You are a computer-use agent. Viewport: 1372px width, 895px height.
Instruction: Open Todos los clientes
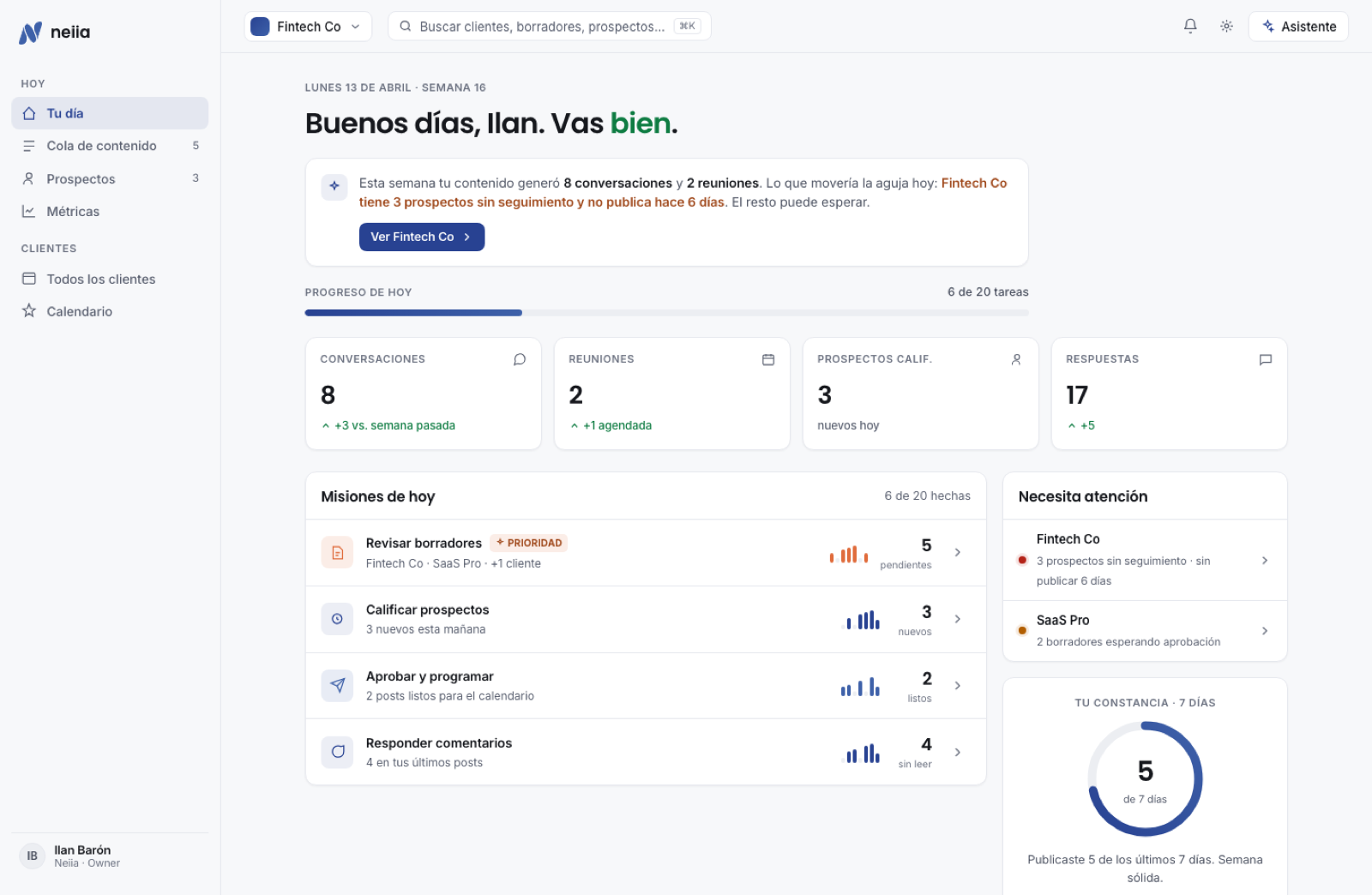point(110,279)
